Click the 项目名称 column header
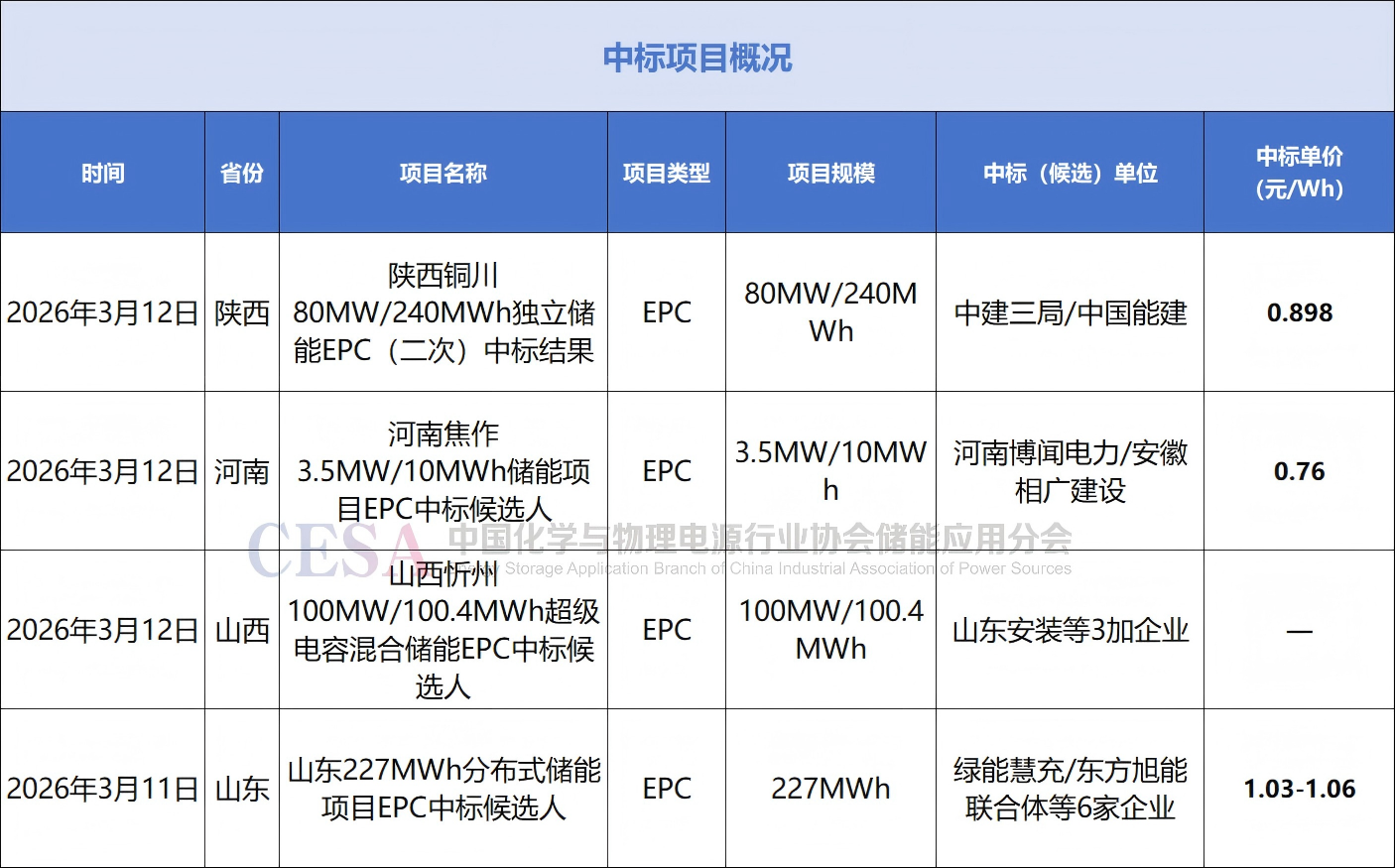The width and height of the screenshot is (1395, 868). click(x=444, y=173)
